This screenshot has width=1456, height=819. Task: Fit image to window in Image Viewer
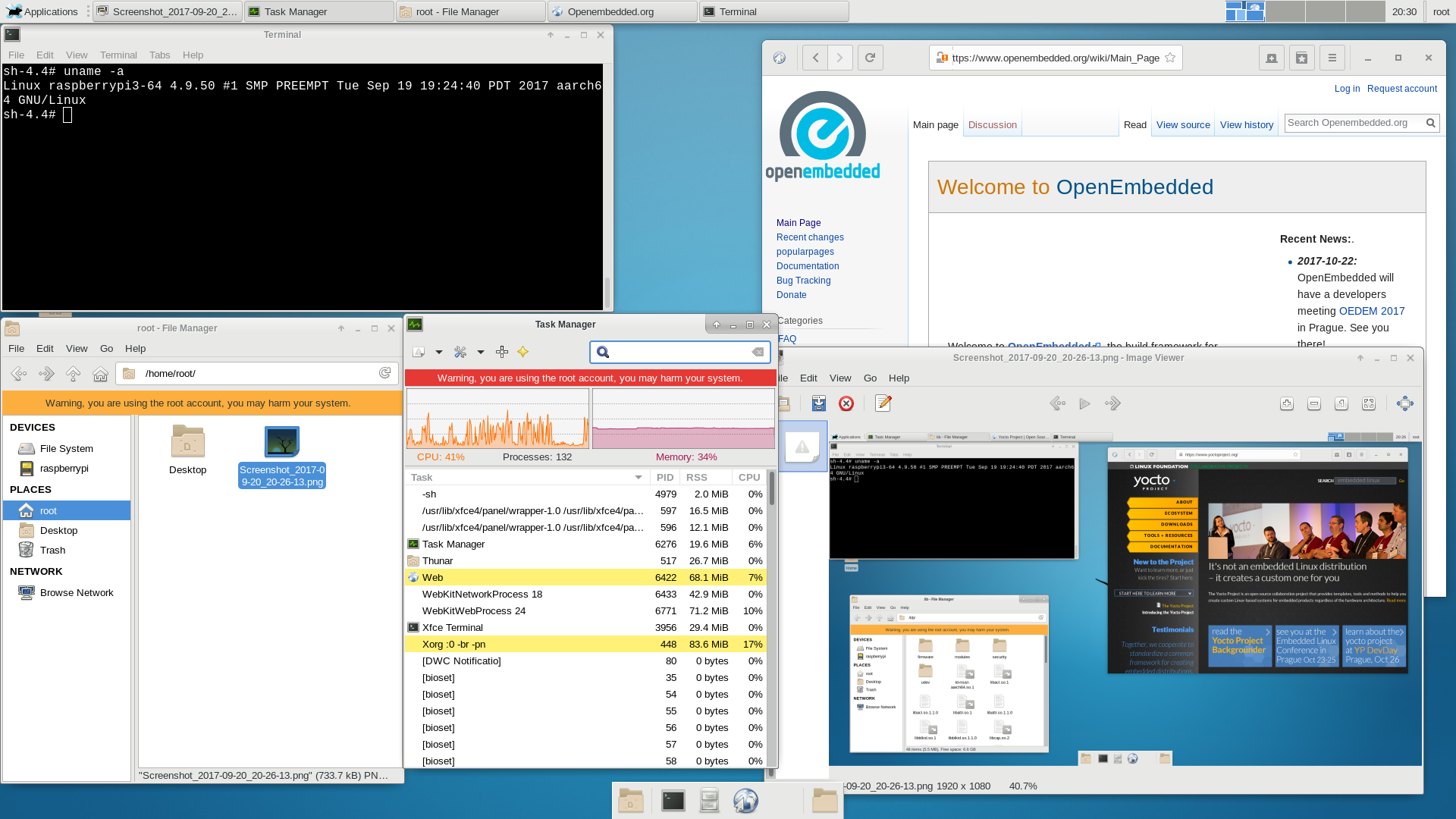pos(1369,403)
